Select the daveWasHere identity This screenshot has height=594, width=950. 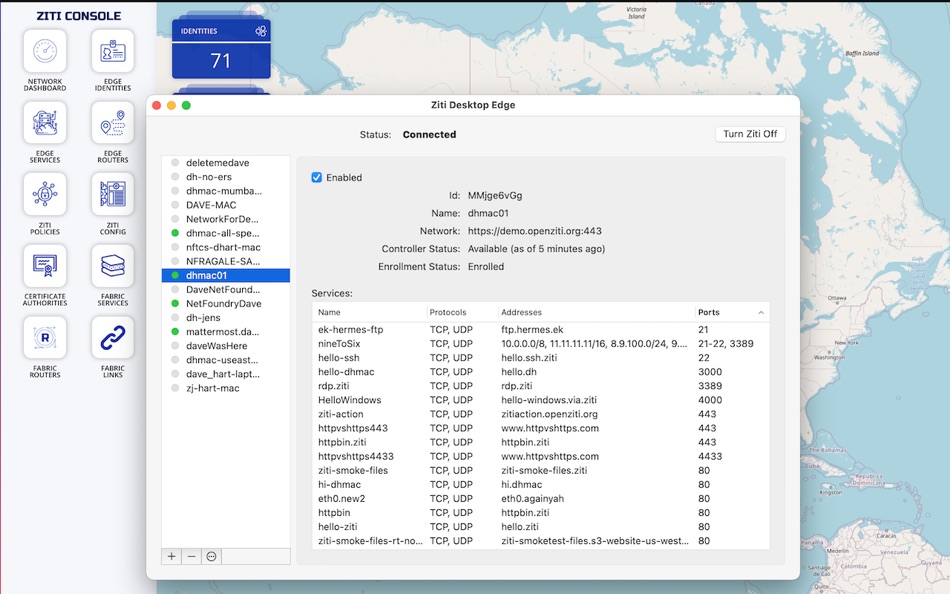coord(226,345)
